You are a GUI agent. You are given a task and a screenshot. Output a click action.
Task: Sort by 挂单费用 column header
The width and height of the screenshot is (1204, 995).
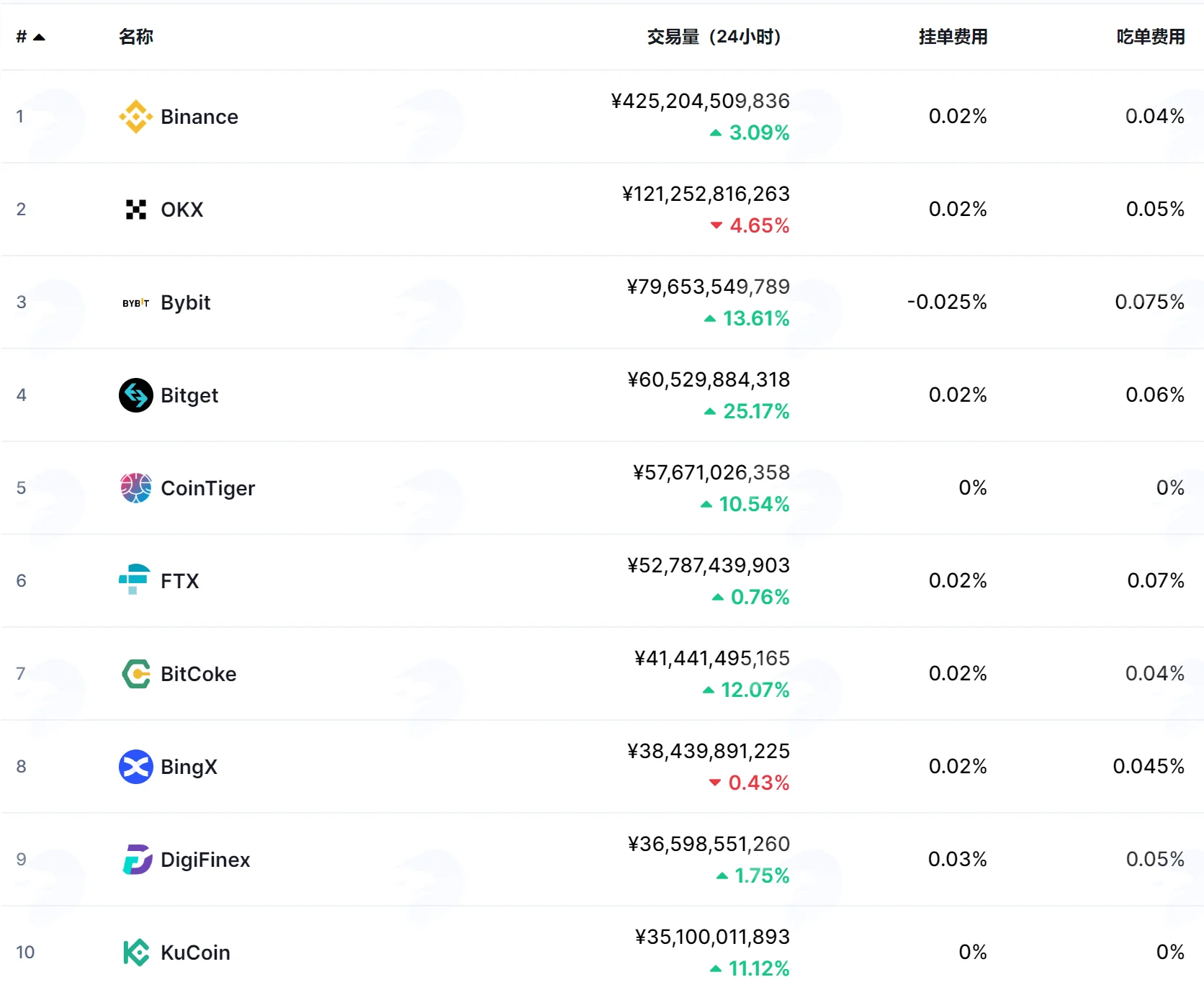pos(953,37)
